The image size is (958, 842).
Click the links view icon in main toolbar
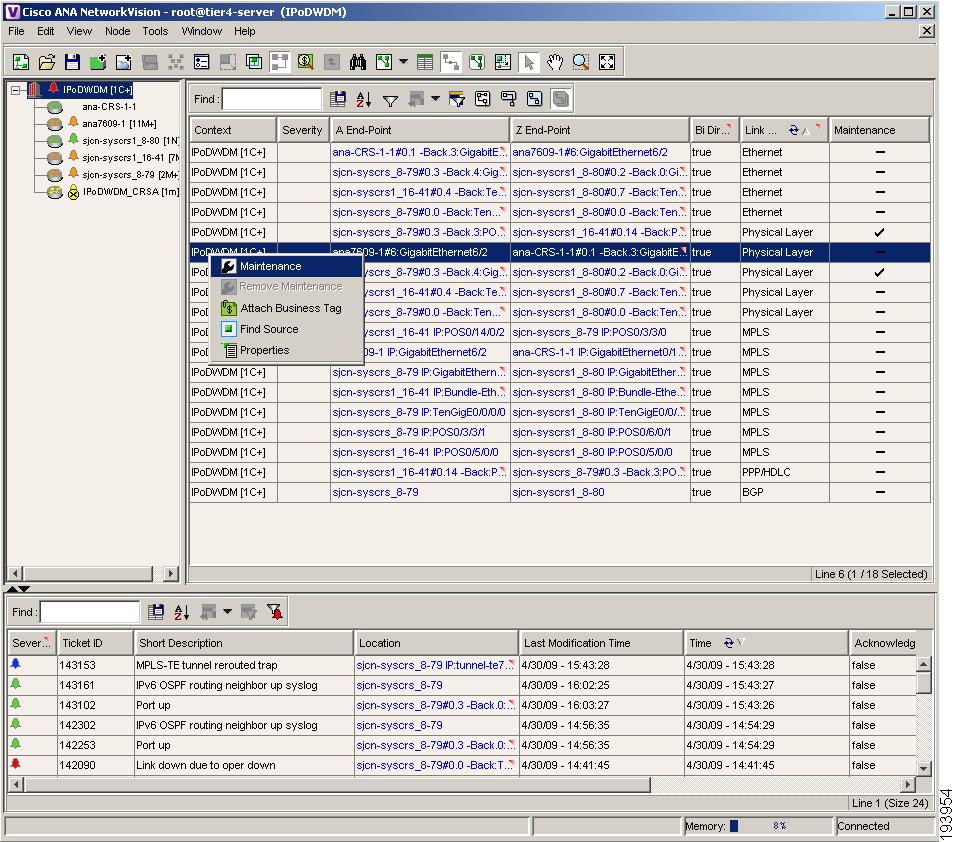(450, 62)
